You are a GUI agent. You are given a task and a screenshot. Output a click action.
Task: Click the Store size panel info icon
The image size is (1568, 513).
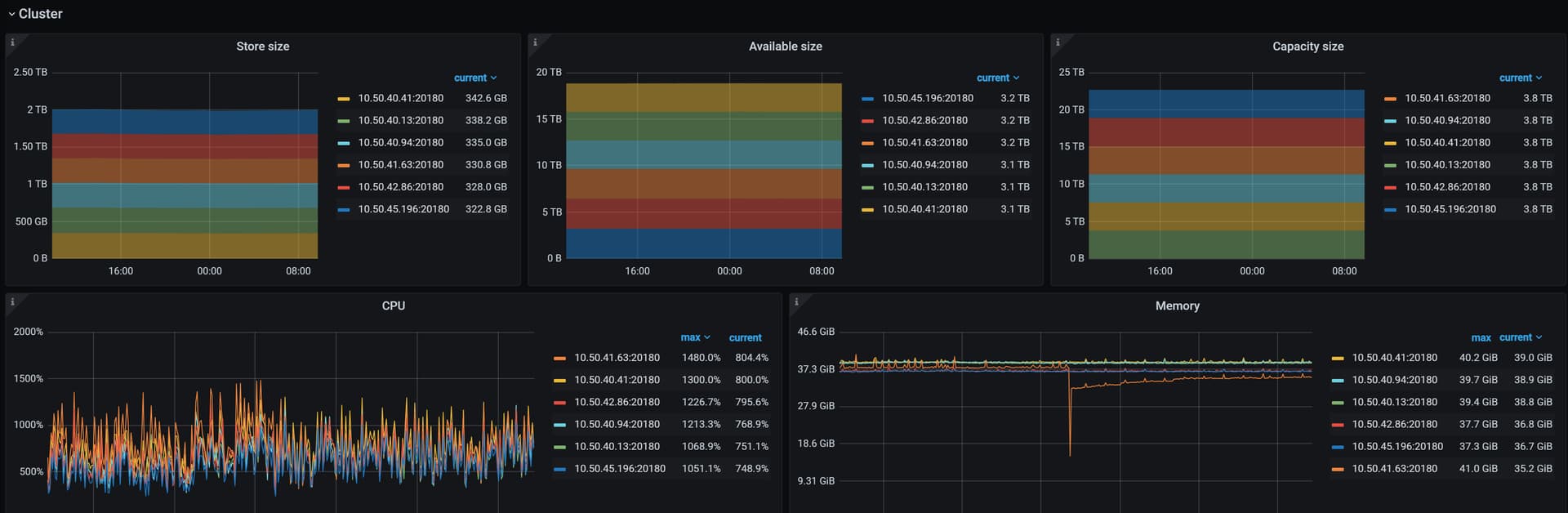(x=12, y=42)
